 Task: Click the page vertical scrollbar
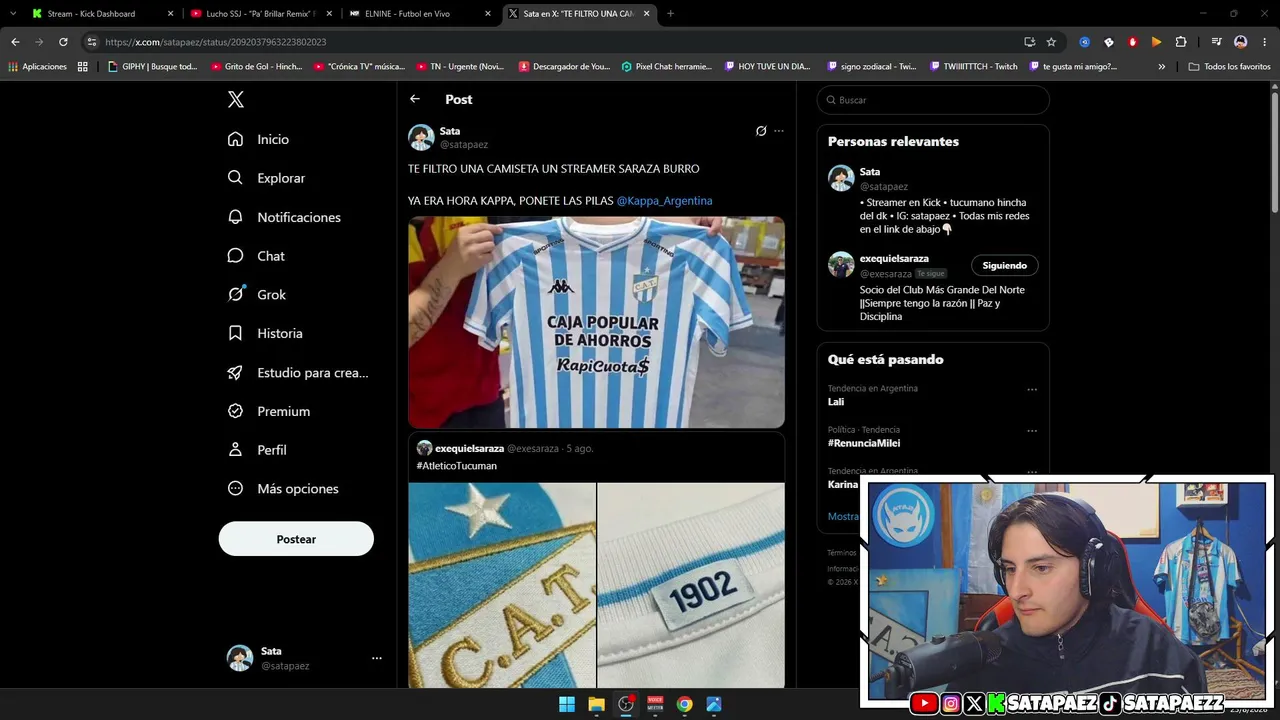click(x=1274, y=150)
